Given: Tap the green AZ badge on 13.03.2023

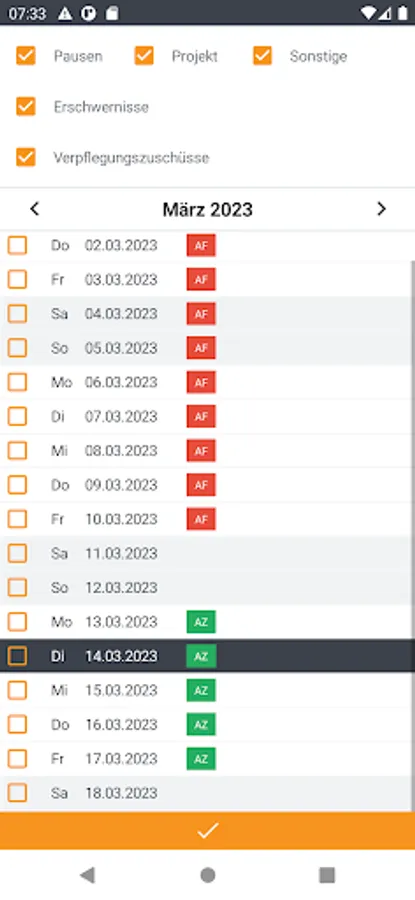Looking at the screenshot, I should tap(201, 622).
